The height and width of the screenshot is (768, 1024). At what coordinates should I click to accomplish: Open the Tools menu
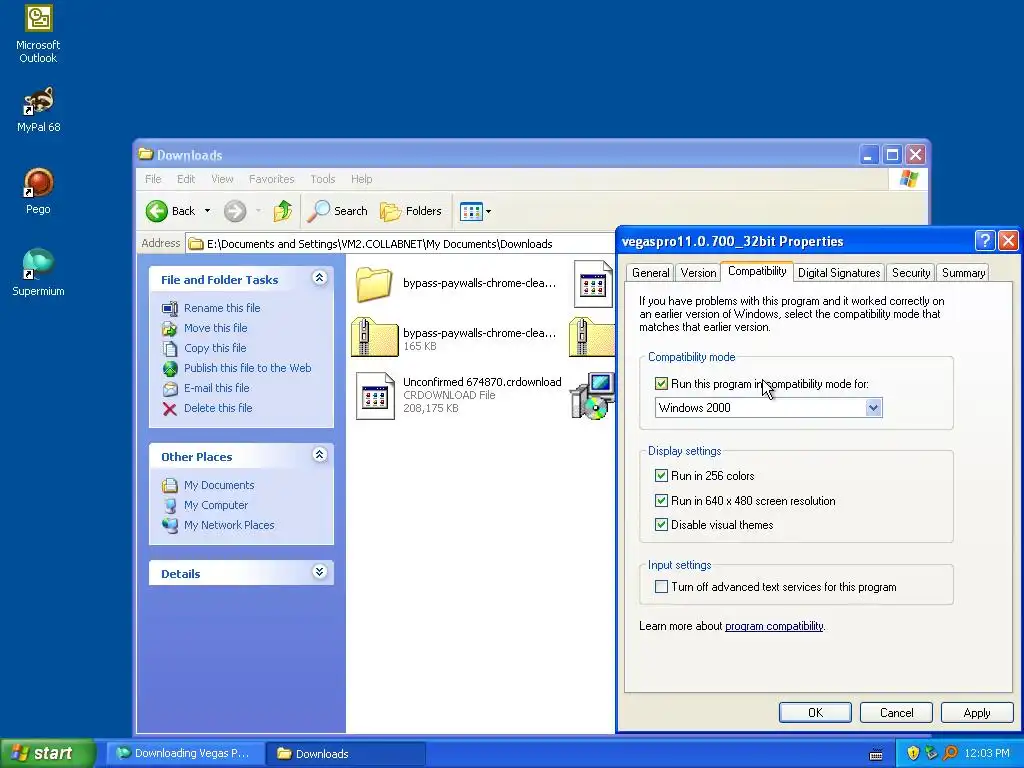click(323, 179)
